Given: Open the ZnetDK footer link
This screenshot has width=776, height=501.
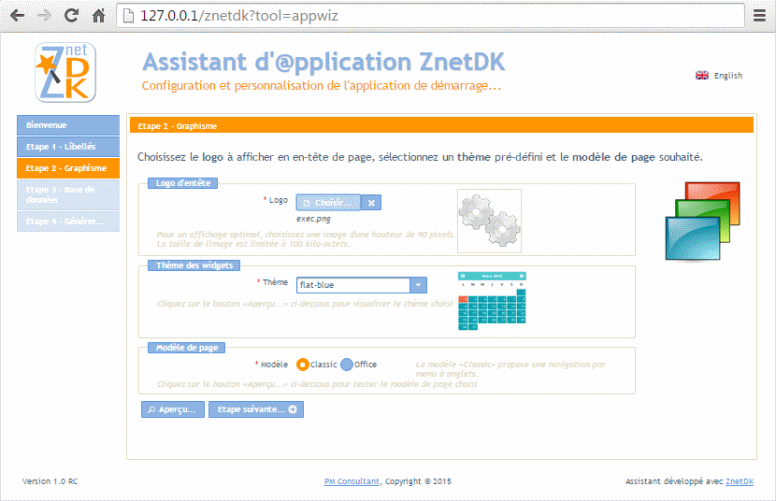Looking at the screenshot, I should click(739, 481).
